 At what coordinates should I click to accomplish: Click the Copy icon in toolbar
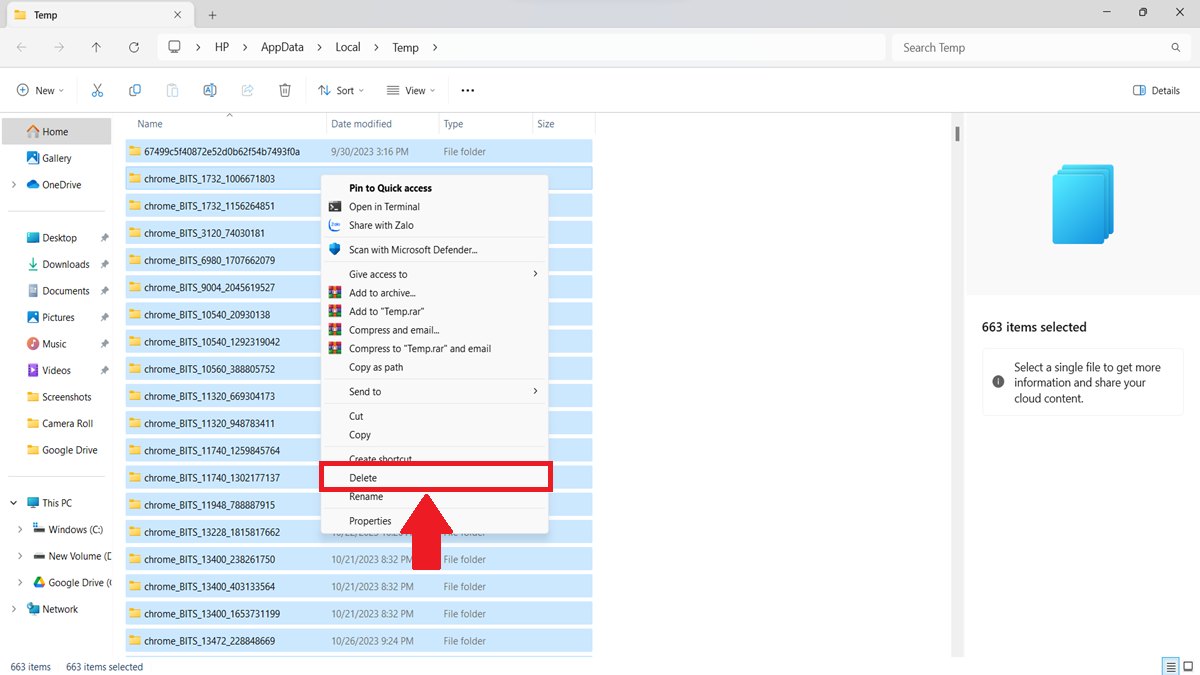[x=135, y=90]
